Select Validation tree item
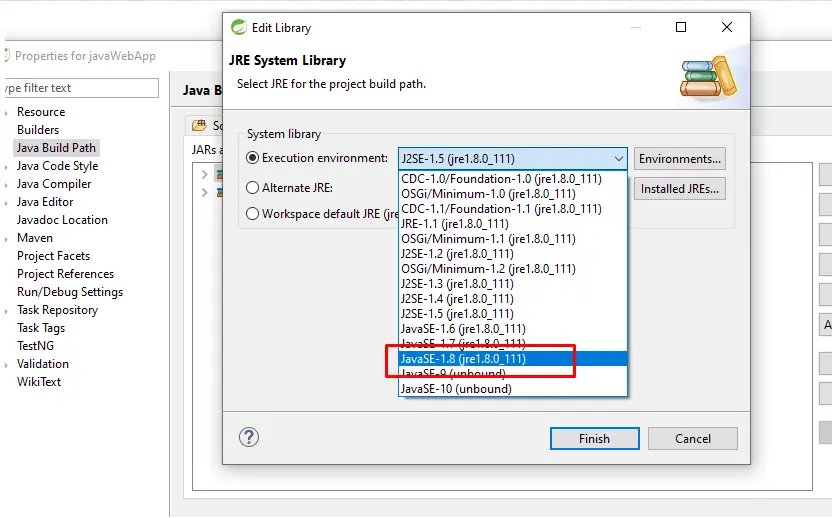832x518 pixels. 42,364
